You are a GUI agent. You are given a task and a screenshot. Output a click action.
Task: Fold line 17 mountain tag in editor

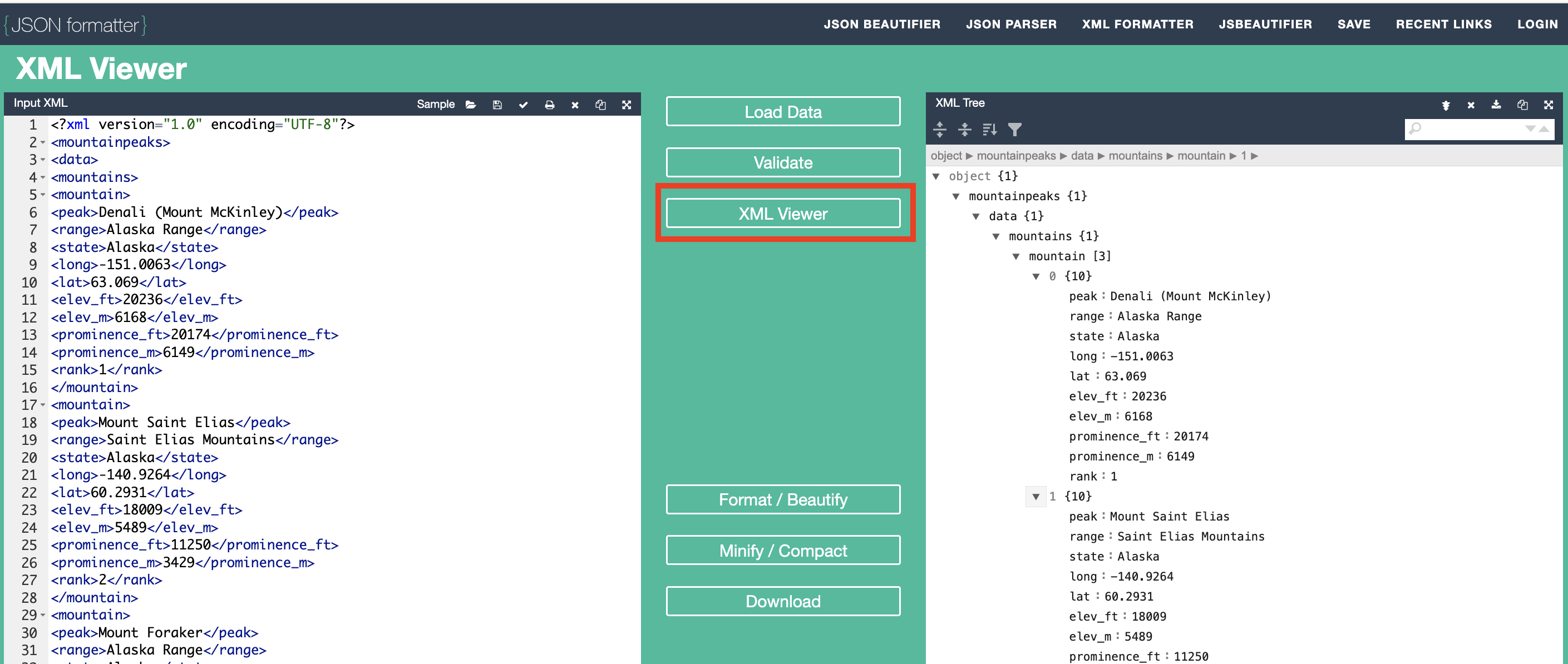tap(43, 405)
